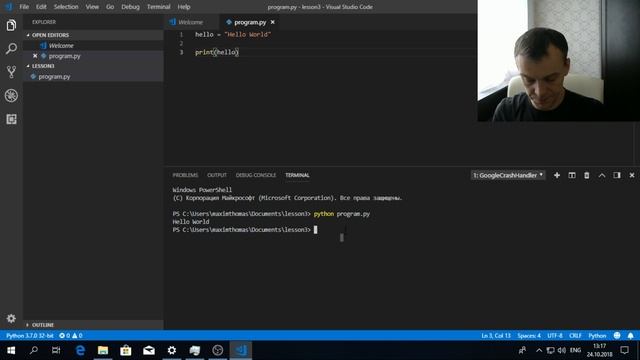Open Task View on taskbar
Screen dimensions: 640x360
[x=56, y=350]
